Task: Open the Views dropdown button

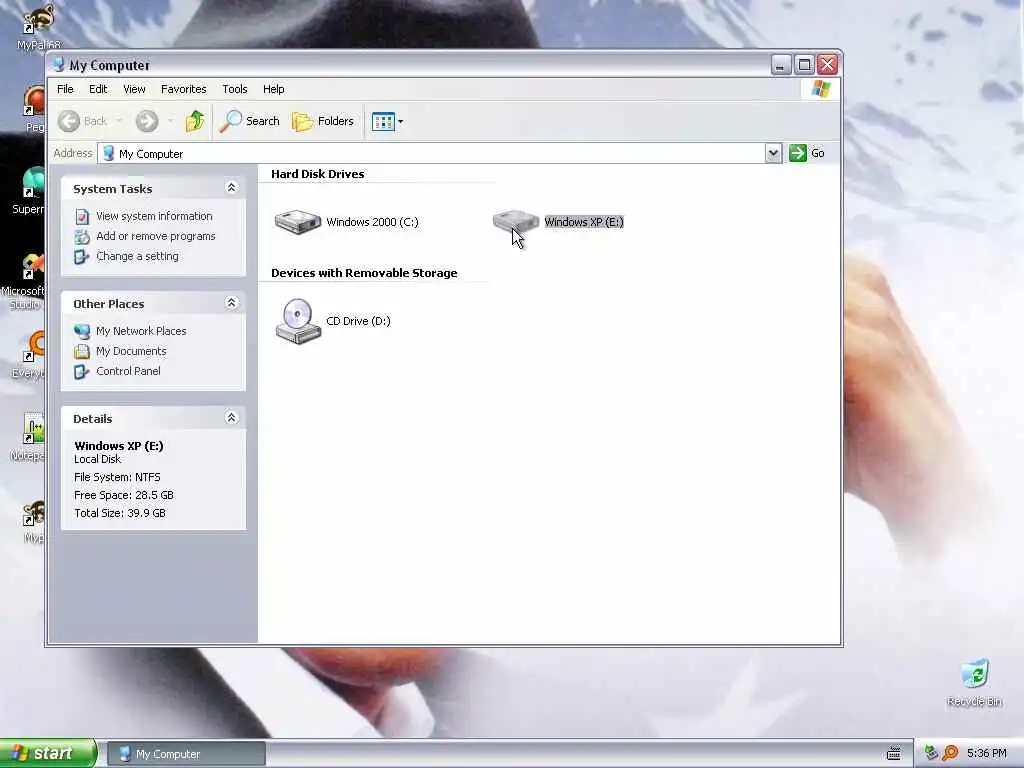Action: coord(387,121)
